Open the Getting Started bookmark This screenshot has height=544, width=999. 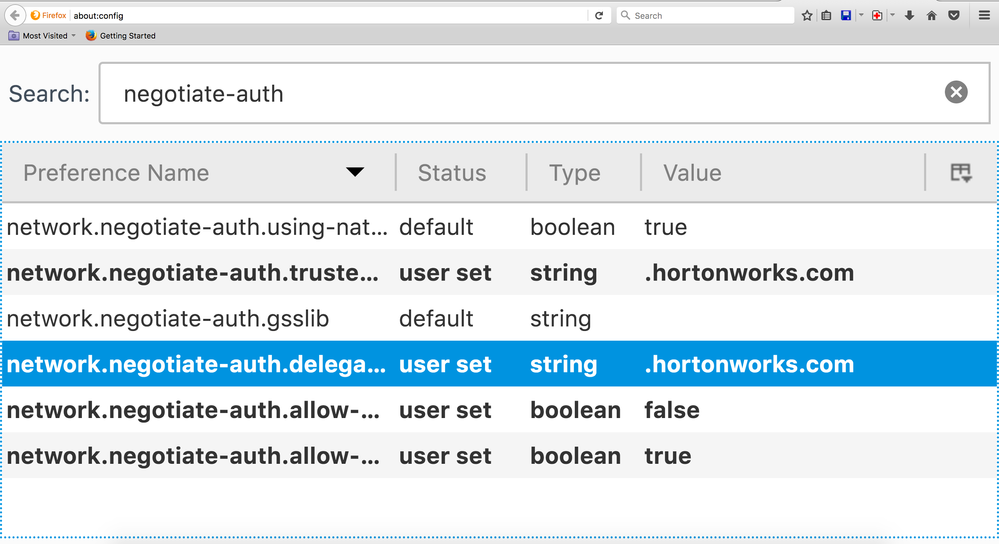point(121,36)
